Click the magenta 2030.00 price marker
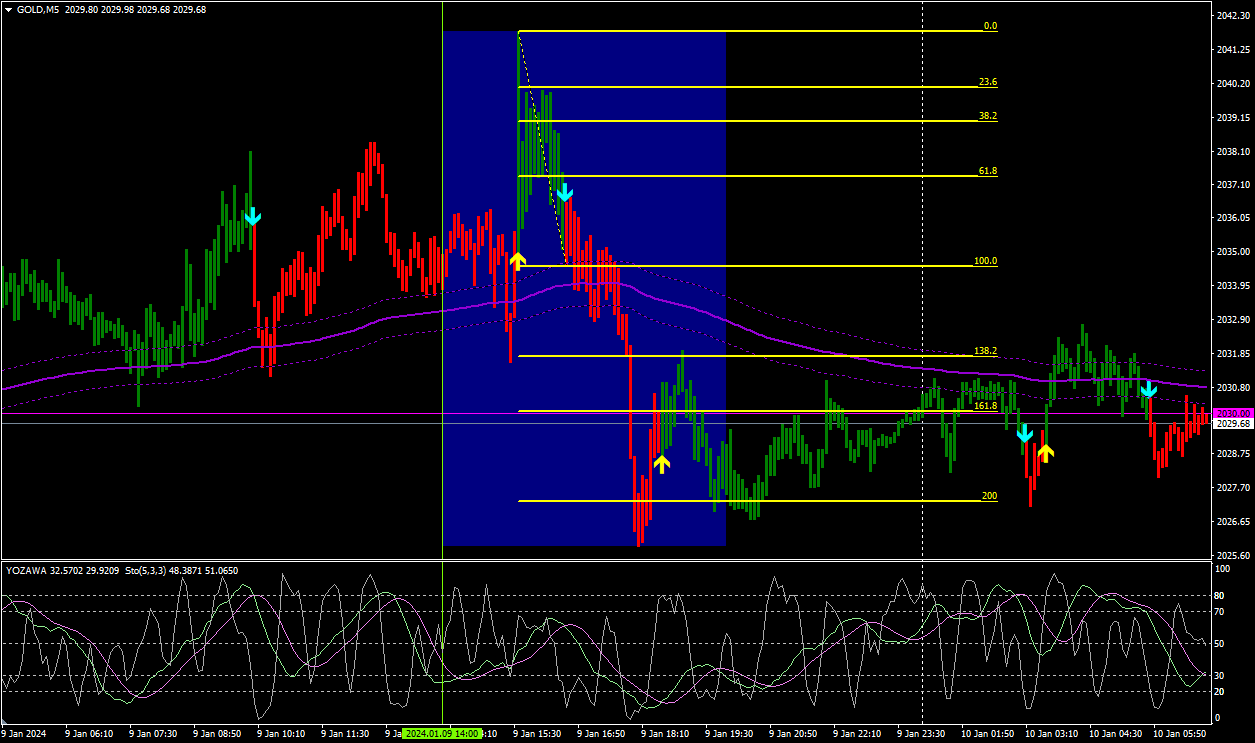 point(1232,413)
